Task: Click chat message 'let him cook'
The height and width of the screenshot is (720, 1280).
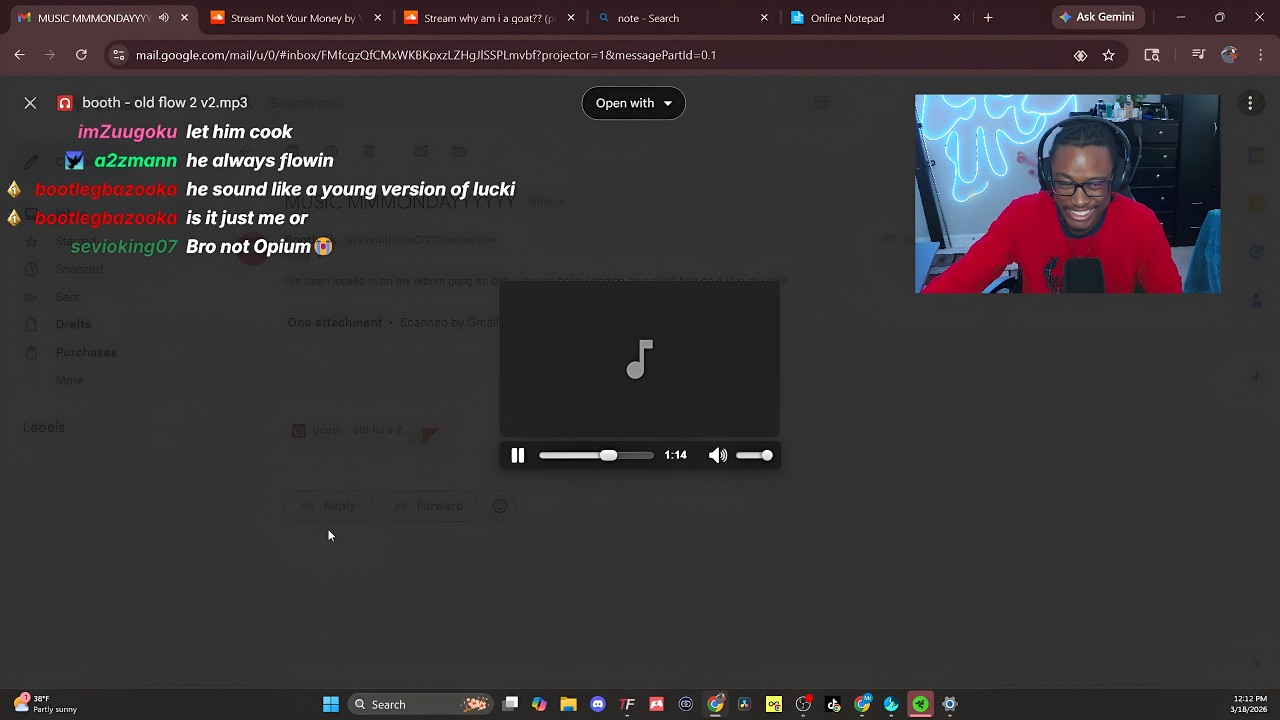Action: pos(239,132)
